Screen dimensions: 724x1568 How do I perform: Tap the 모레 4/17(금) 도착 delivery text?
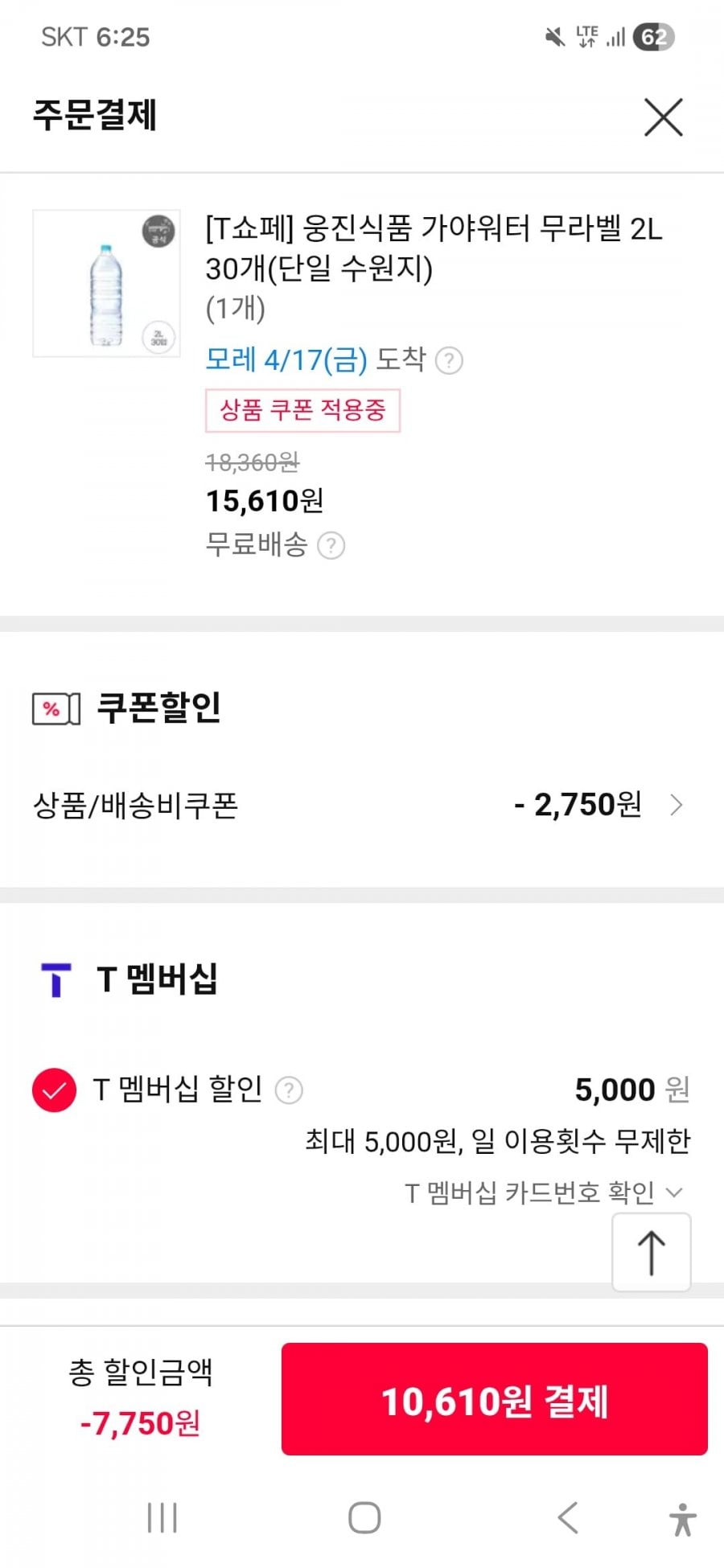pyautogui.click(x=315, y=359)
